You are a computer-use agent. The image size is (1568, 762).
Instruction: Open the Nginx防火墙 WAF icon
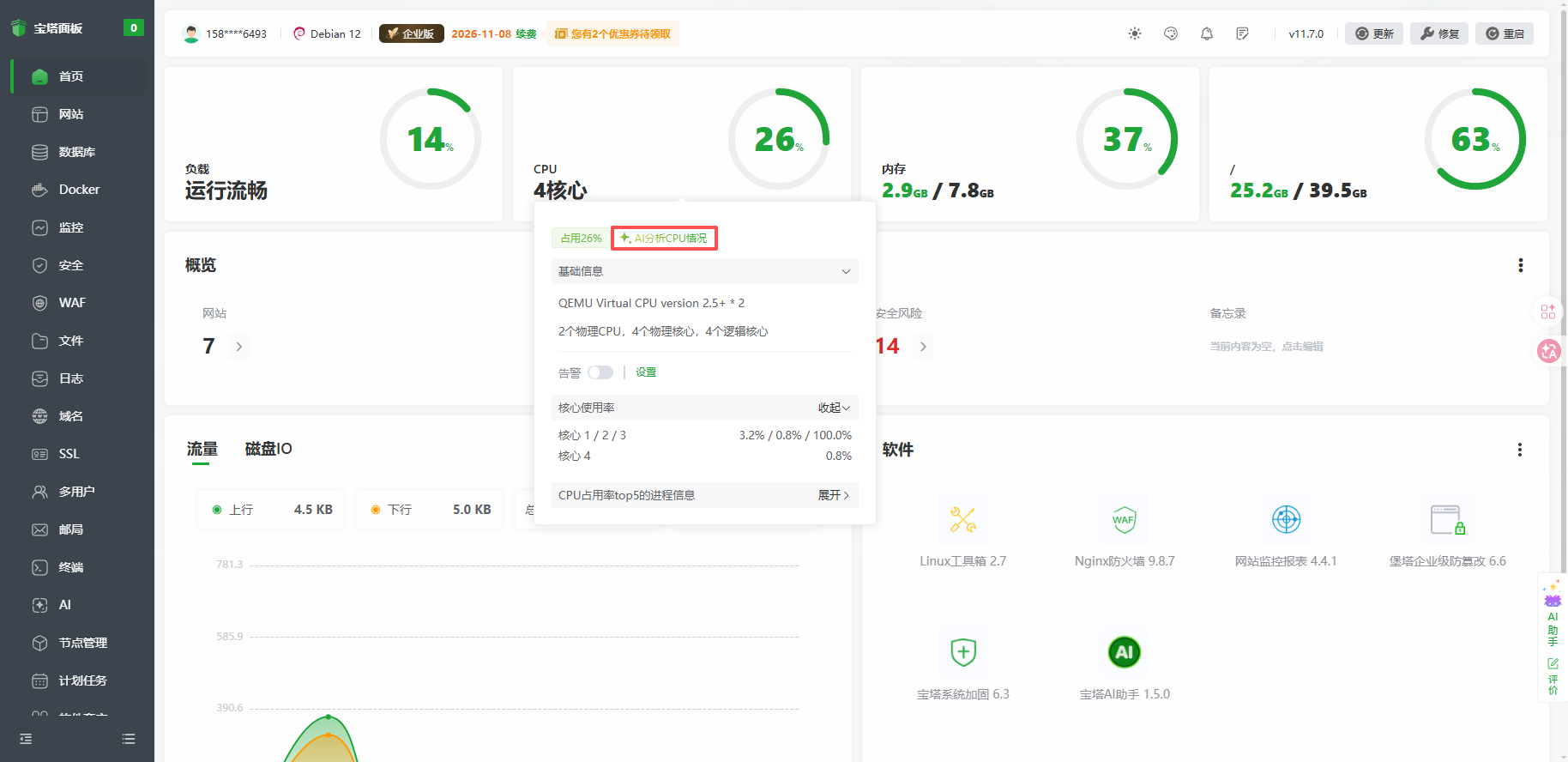point(1124,520)
